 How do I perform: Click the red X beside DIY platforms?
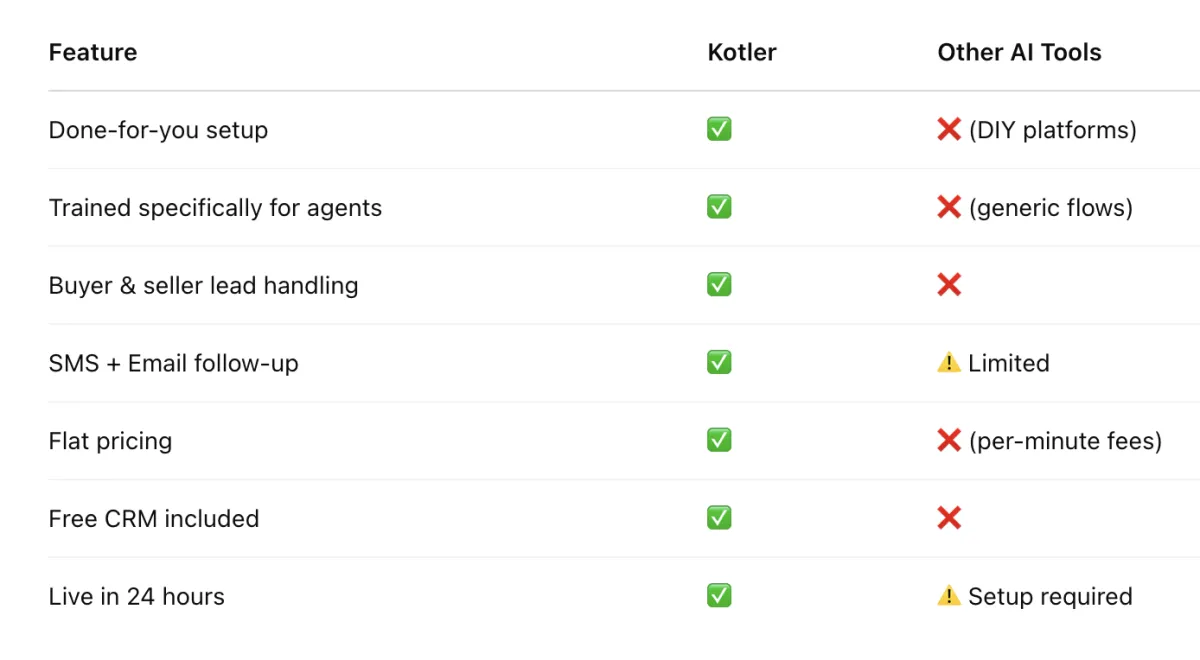(949, 129)
